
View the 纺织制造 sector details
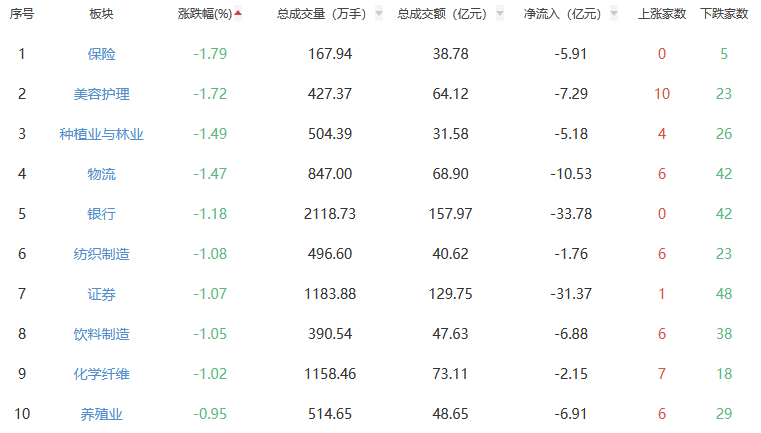(101, 254)
